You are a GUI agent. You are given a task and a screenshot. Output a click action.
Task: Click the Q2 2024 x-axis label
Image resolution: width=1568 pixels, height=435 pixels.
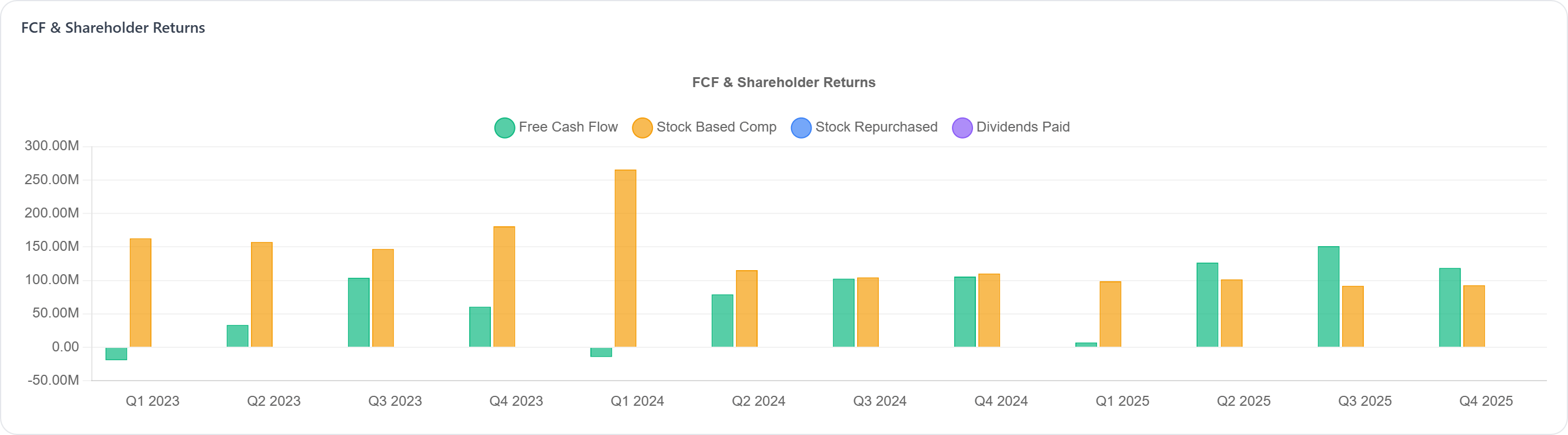[758, 401]
